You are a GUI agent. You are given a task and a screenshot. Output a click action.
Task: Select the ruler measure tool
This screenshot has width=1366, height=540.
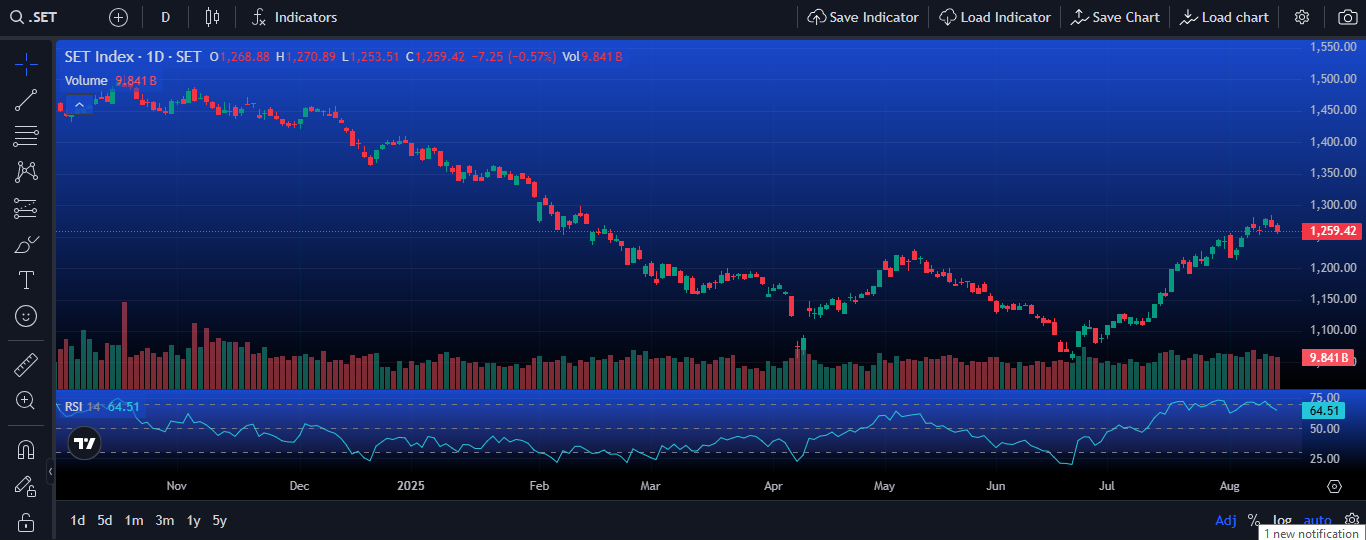click(x=26, y=364)
